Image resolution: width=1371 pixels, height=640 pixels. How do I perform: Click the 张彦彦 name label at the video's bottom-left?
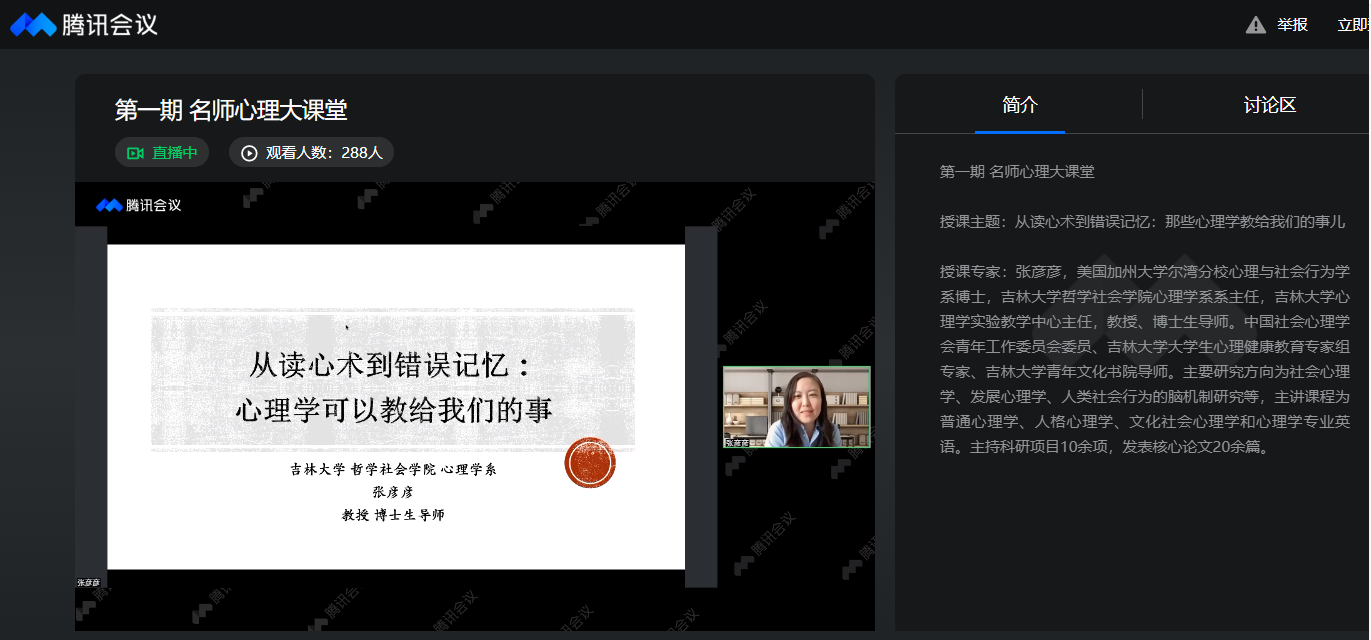click(89, 582)
